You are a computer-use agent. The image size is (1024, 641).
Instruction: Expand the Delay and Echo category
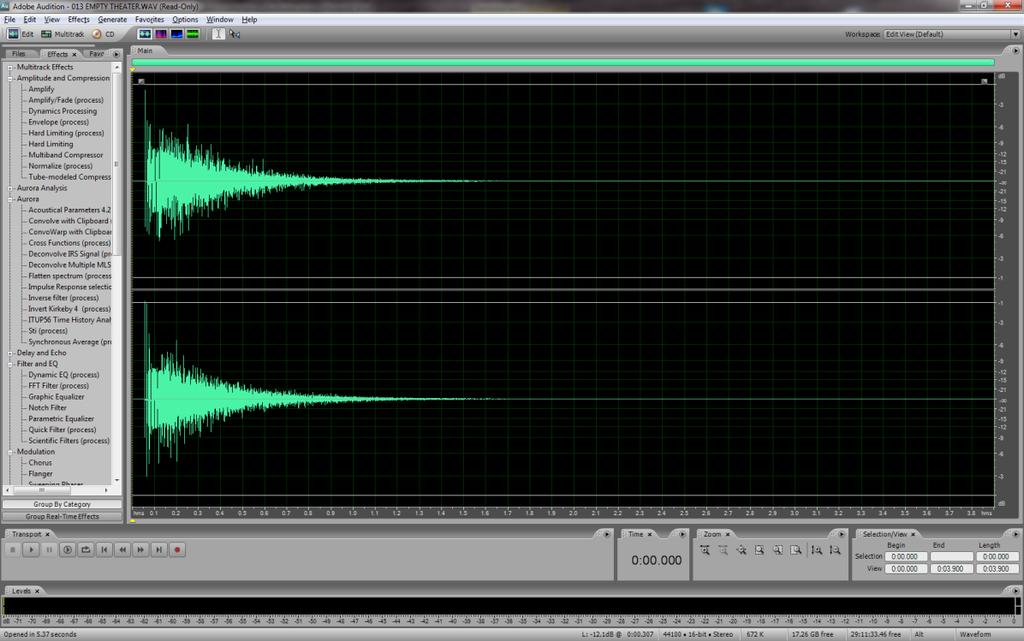point(10,353)
